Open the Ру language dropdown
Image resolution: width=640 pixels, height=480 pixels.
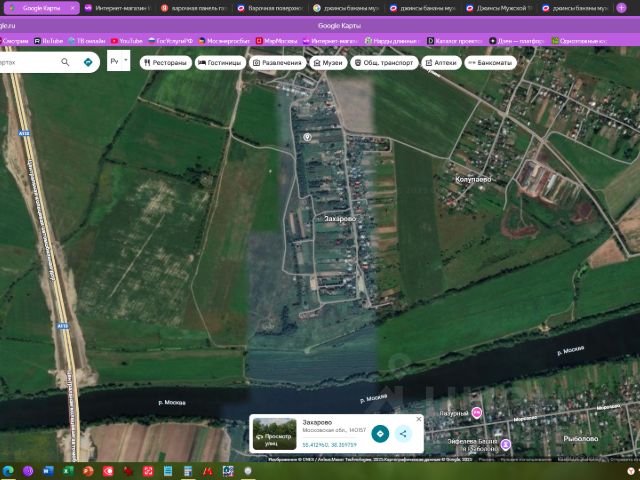[118, 62]
